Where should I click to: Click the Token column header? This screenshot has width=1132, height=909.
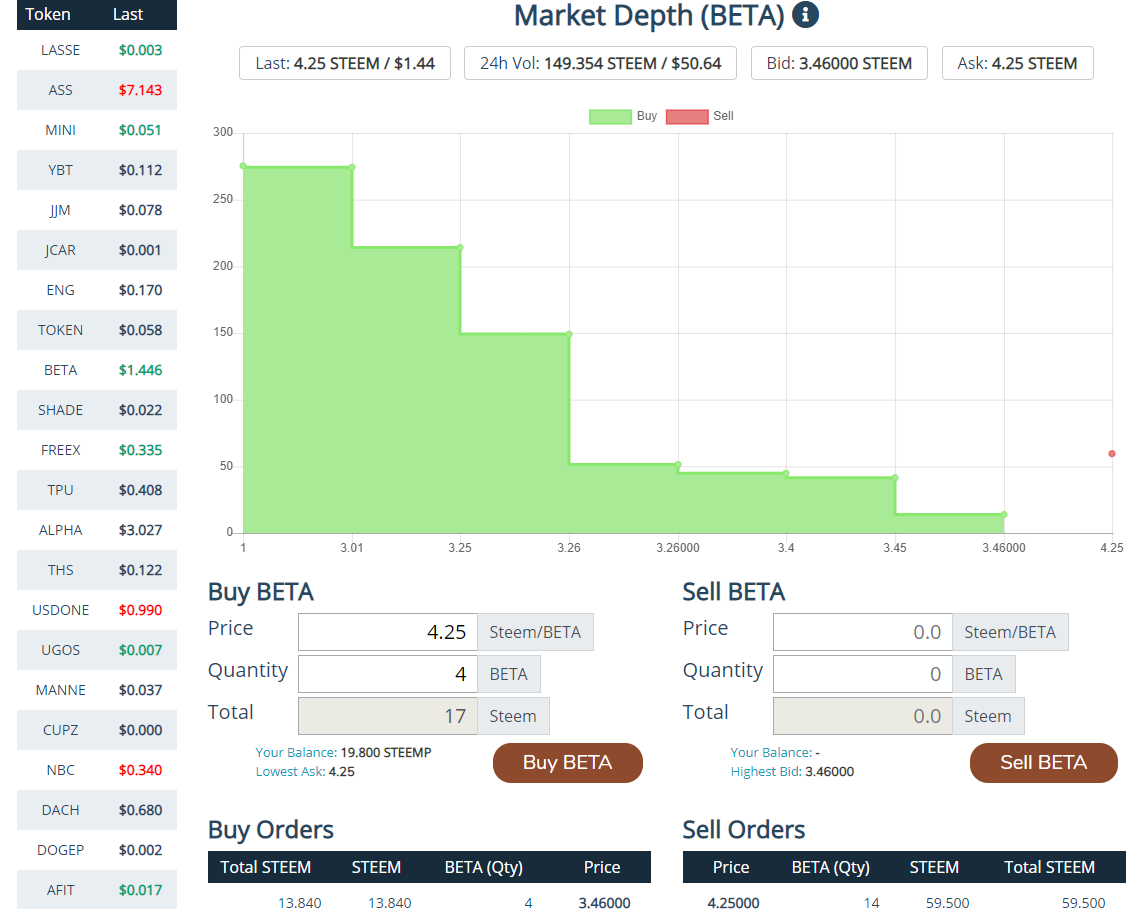coord(48,14)
